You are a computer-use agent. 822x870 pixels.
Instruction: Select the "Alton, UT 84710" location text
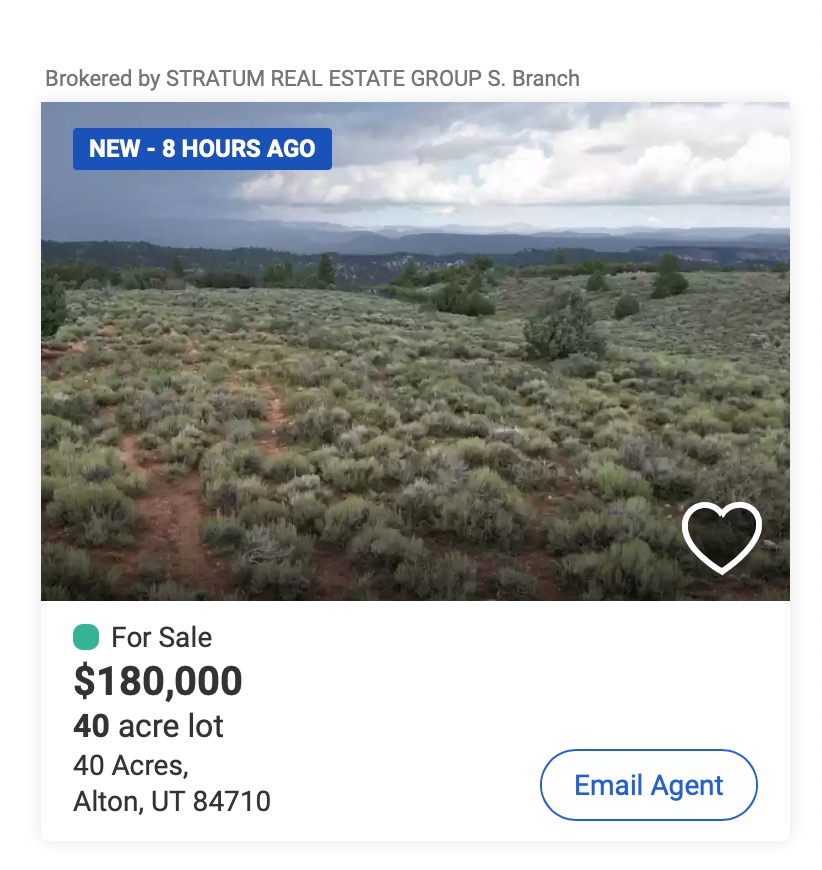(x=172, y=801)
